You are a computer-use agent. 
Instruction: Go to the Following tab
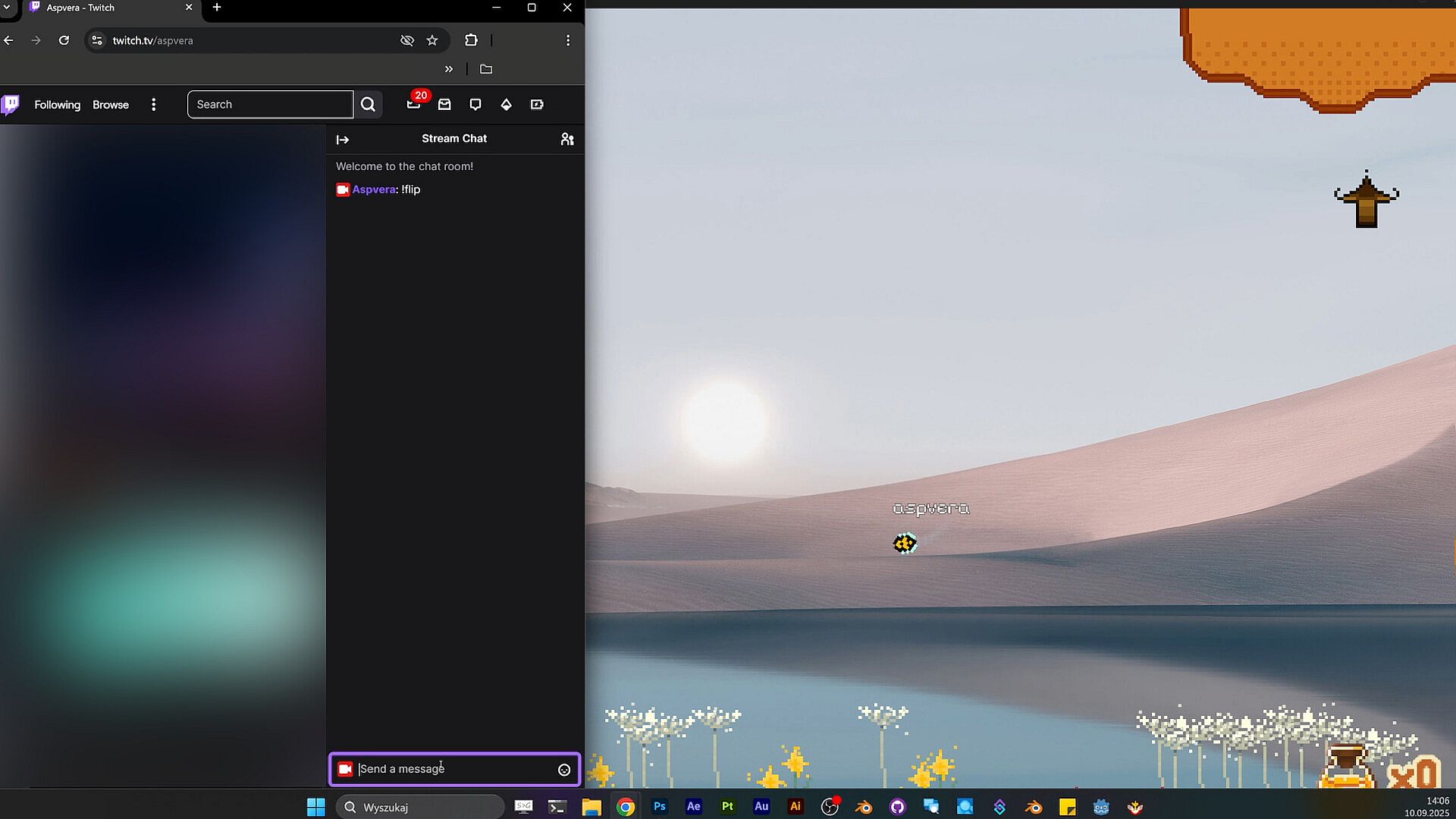[x=57, y=105]
